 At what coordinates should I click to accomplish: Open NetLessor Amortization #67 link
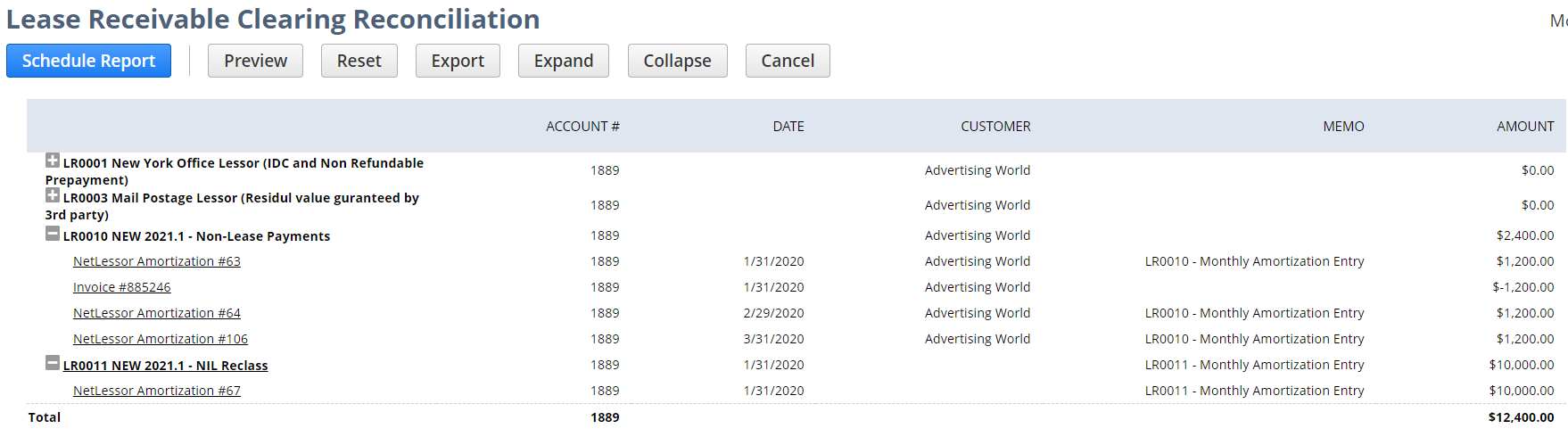[157, 391]
